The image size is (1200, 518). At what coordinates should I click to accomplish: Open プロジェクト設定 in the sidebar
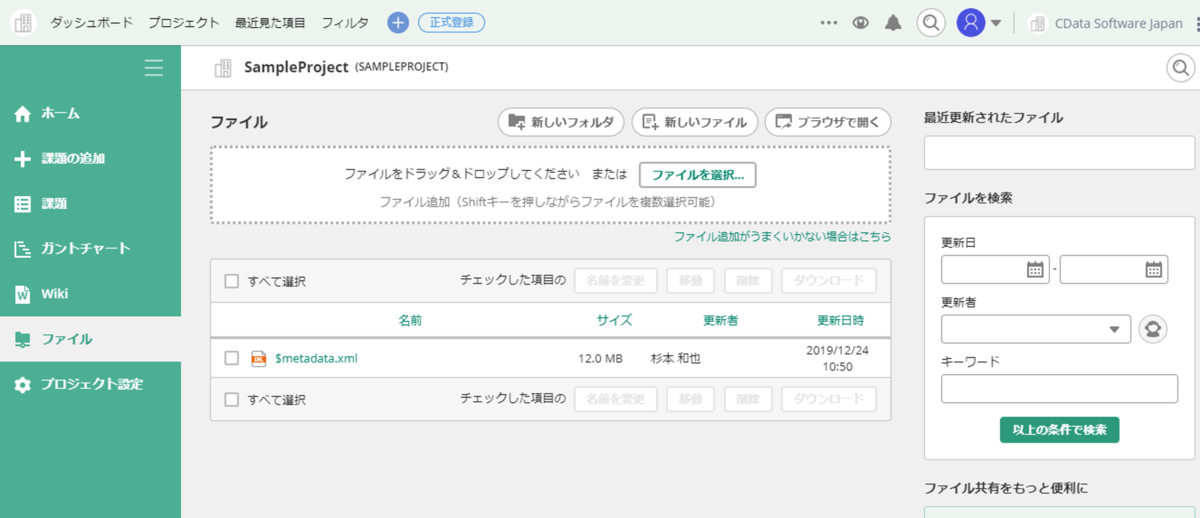(90, 384)
